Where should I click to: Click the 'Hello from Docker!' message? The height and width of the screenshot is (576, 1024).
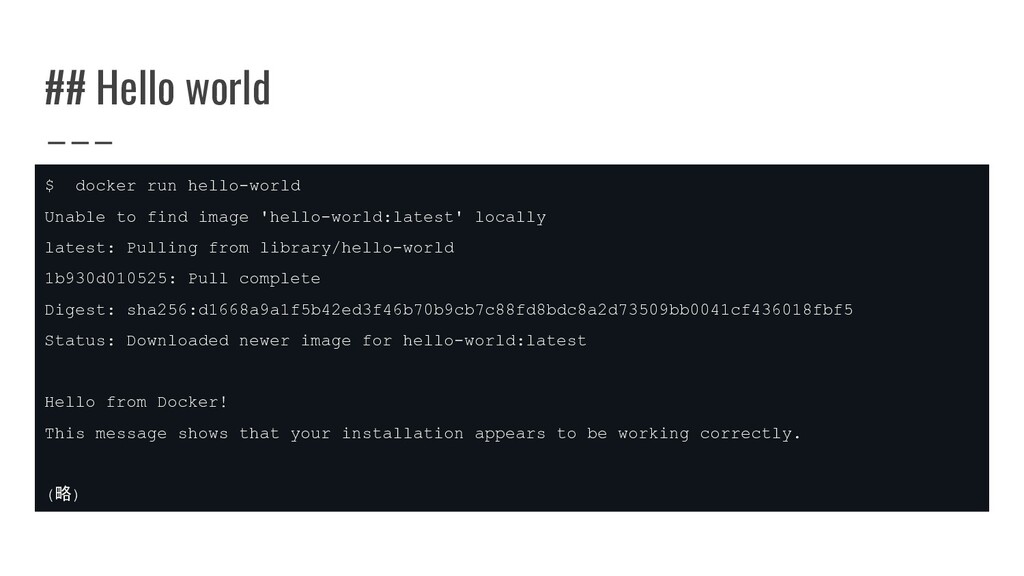(x=136, y=402)
